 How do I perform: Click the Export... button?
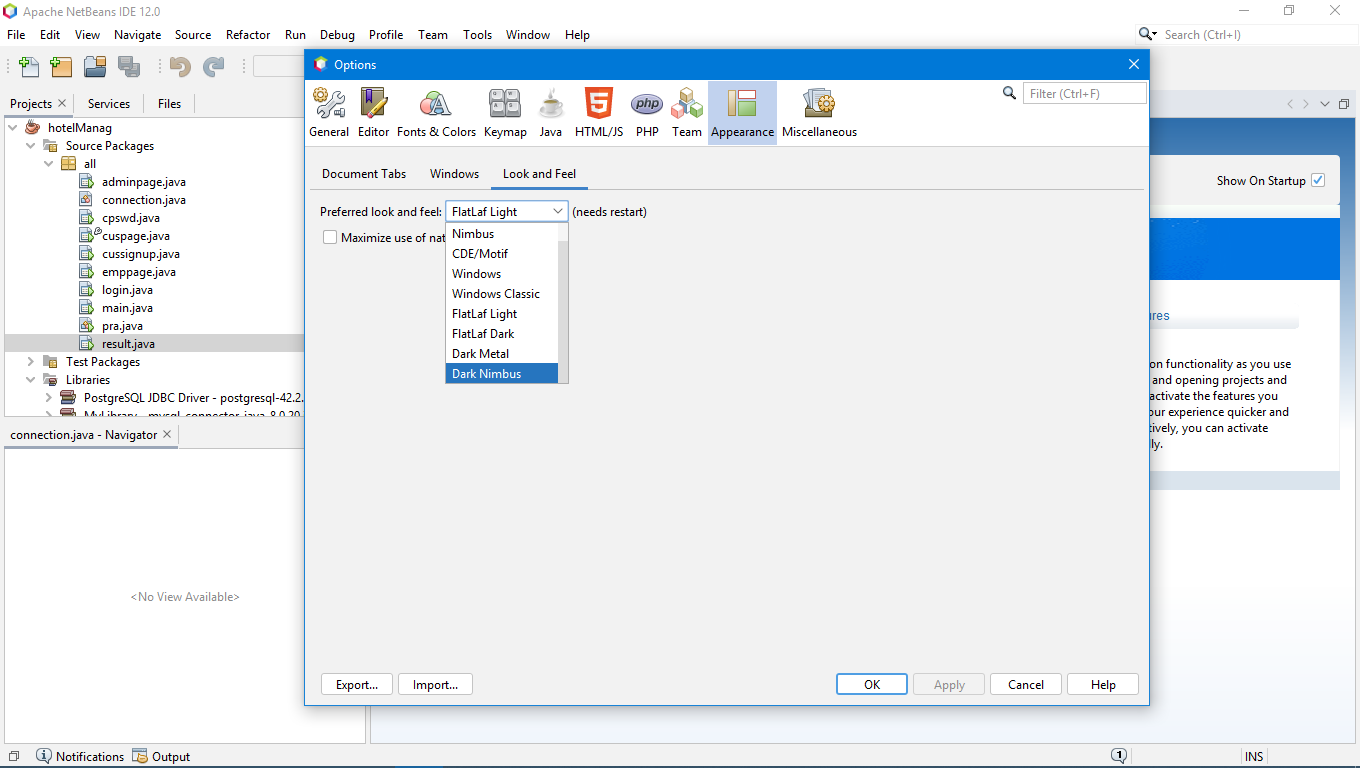click(357, 685)
